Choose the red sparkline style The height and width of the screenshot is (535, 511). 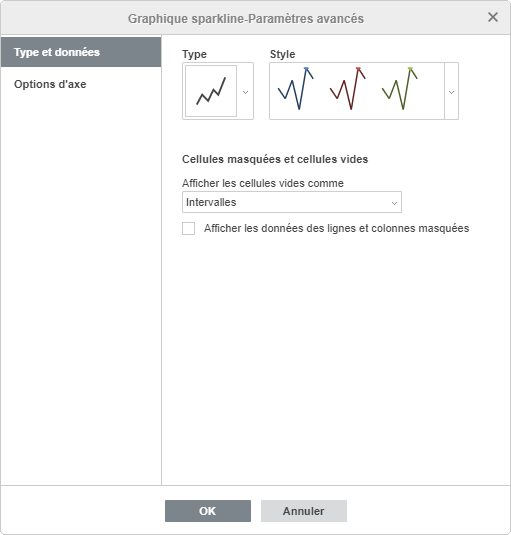point(348,89)
